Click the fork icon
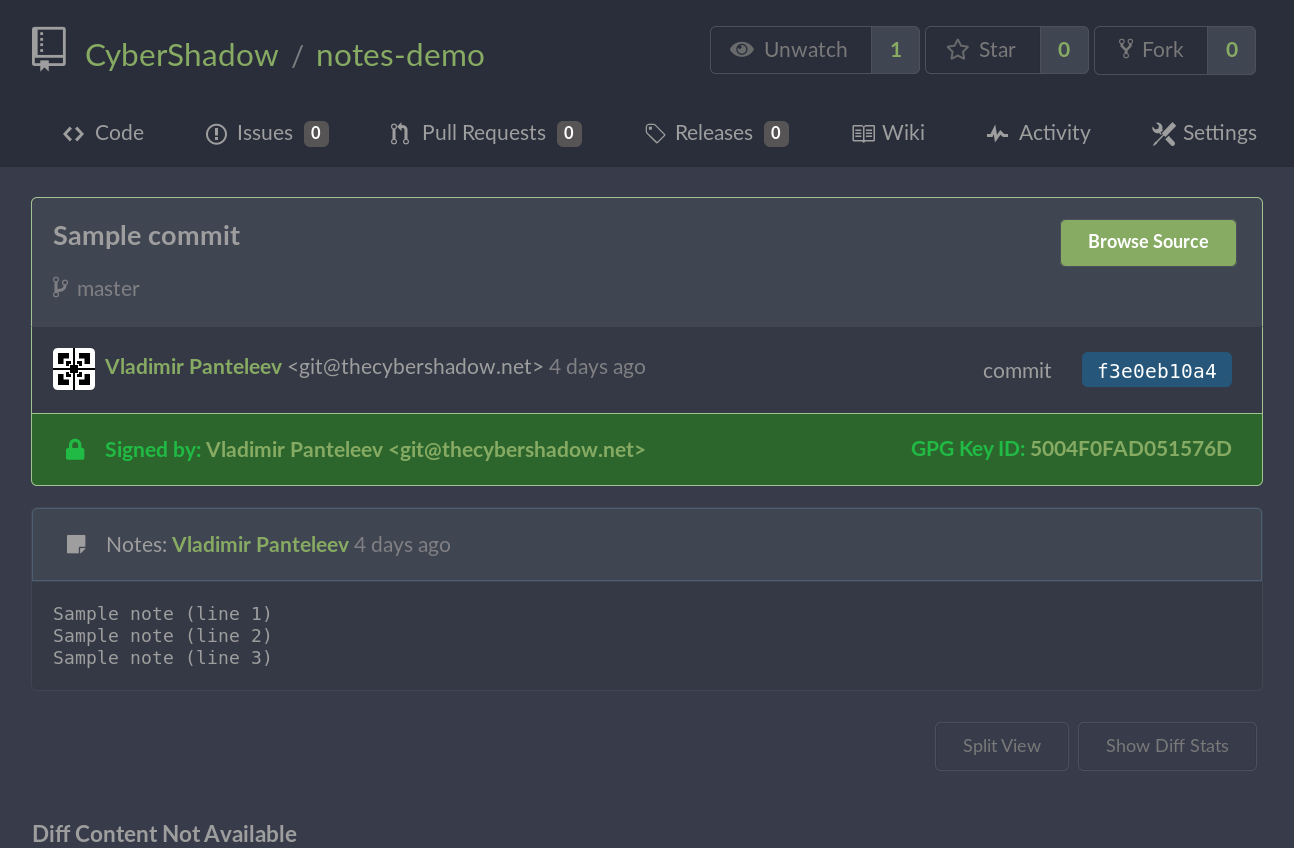1294x848 pixels. (x=1126, y=49)
